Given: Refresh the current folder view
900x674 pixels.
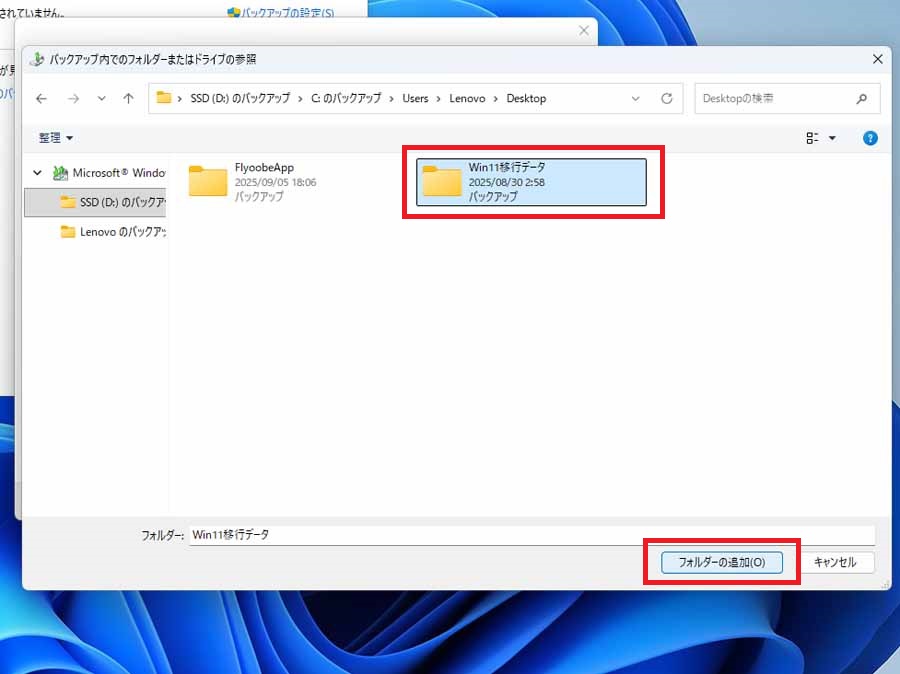Looking at the screenshot, I should [x=666, y=99].
